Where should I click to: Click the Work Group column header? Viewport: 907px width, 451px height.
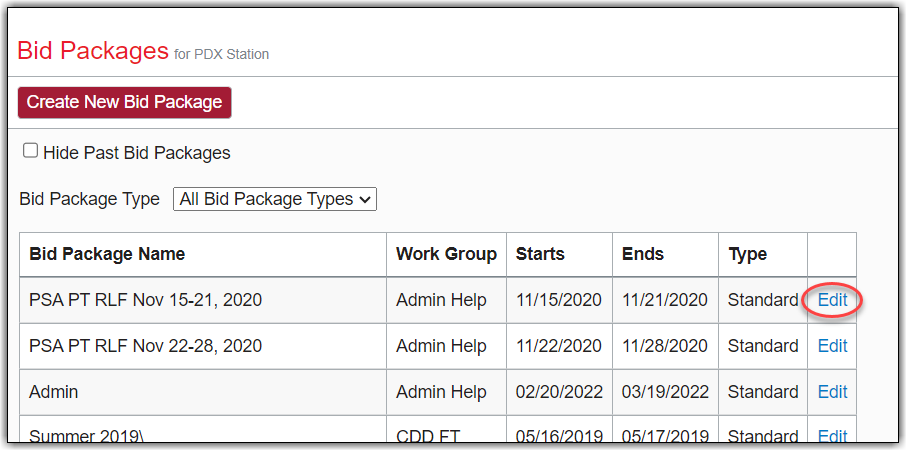[x=446, y=254]
